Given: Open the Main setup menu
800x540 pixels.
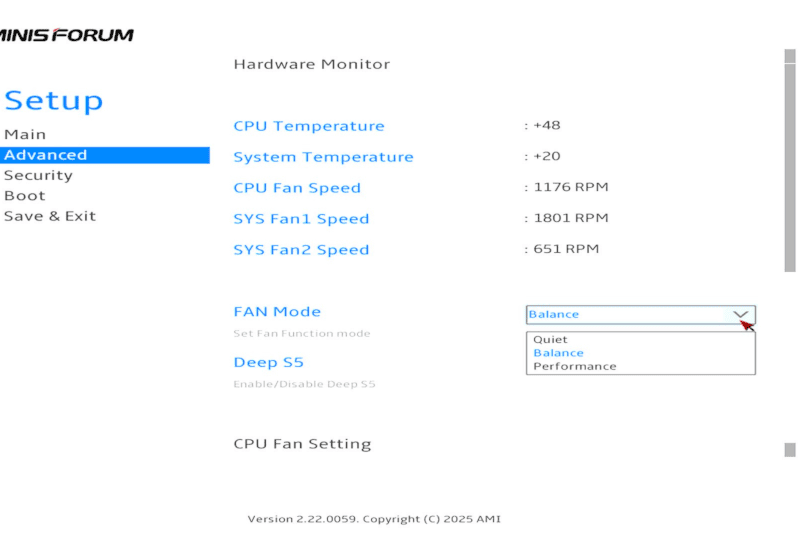Looking at the screenshot, I should coord(25,134).
